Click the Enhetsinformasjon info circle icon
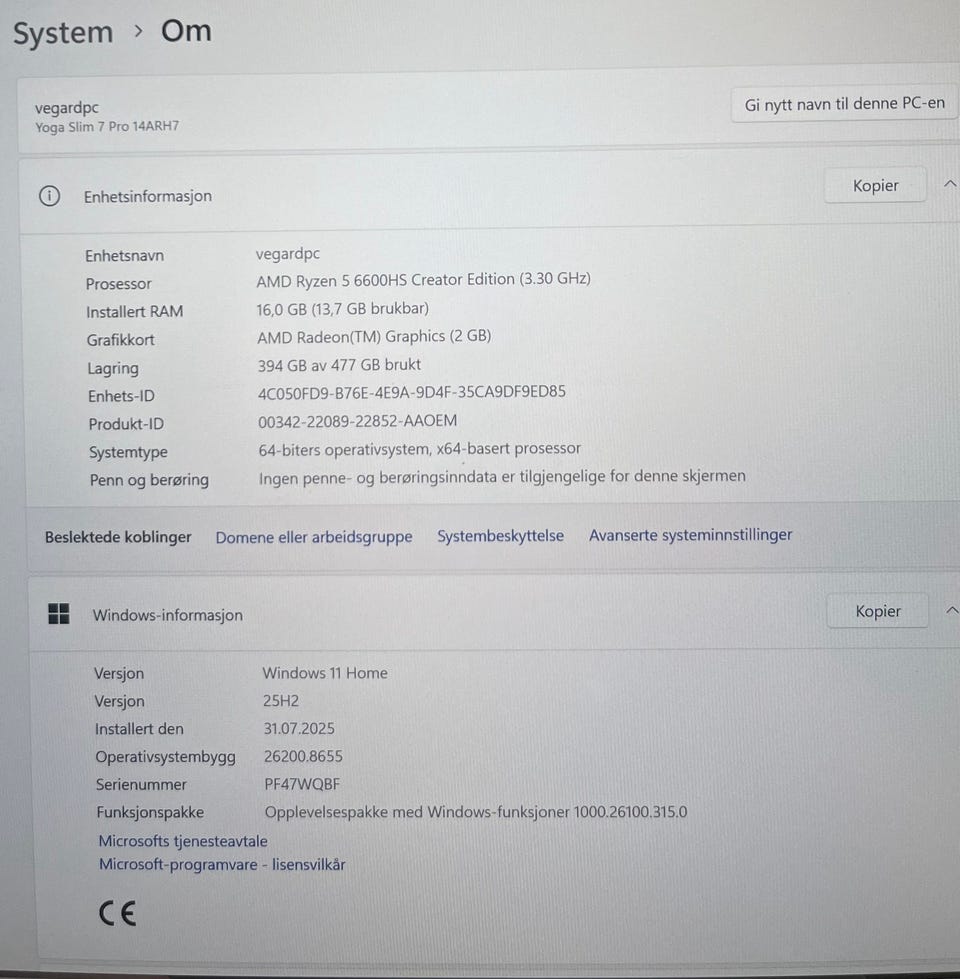 (x=49, y=196)
